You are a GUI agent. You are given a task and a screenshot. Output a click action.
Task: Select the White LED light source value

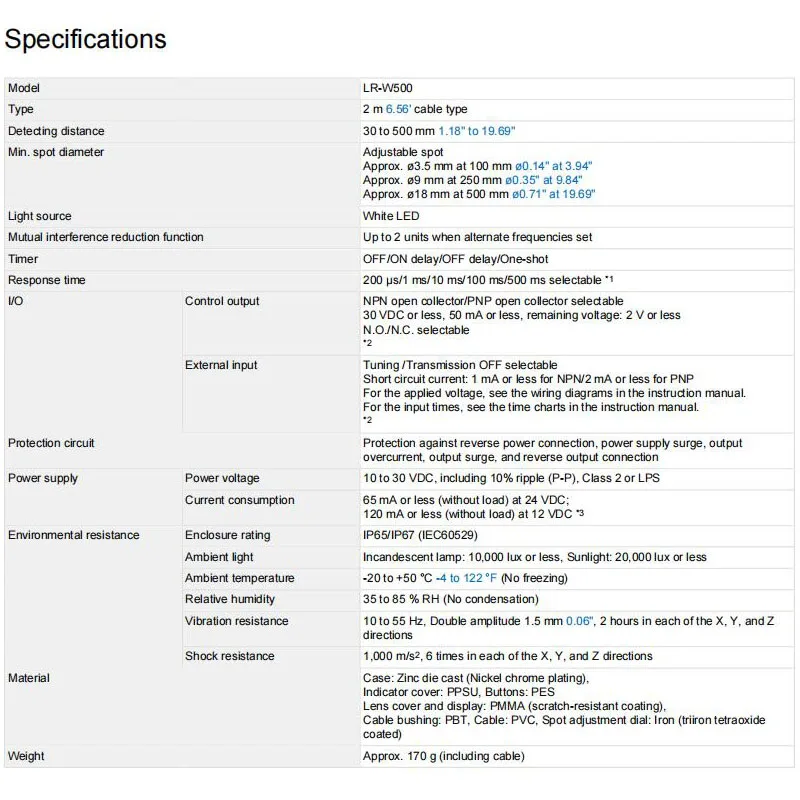pos(391,216)
